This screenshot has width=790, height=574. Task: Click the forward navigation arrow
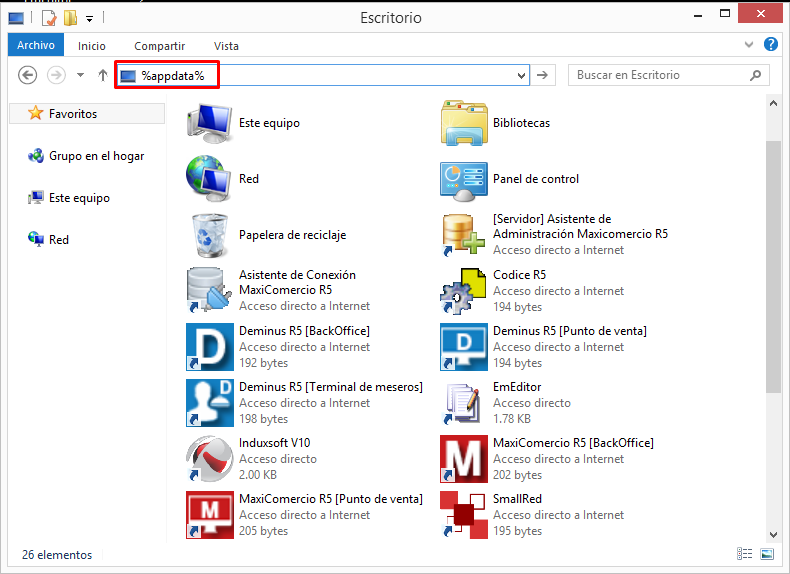pos(56,75)
